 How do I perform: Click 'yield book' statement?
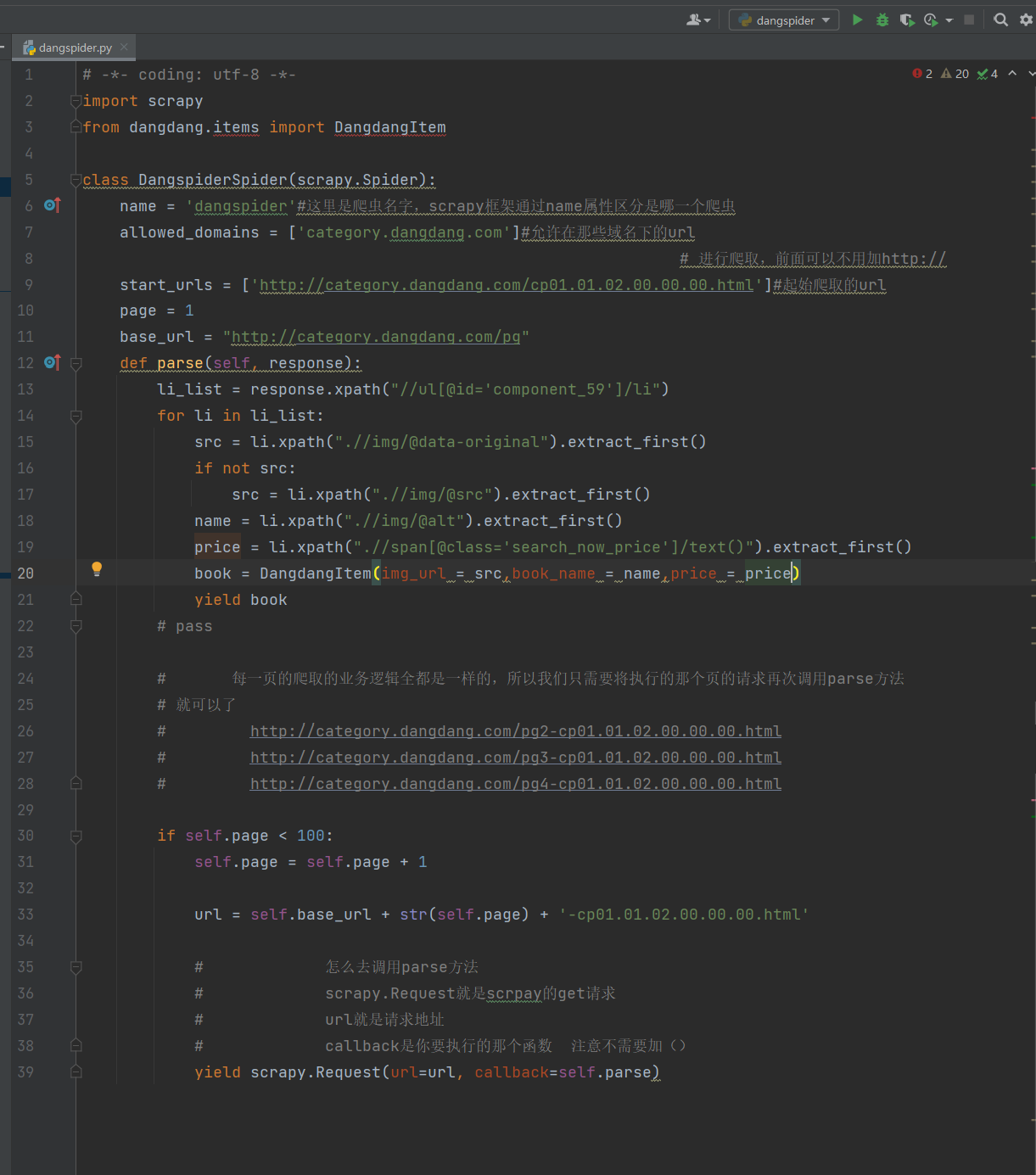click(x=241, y=600)
